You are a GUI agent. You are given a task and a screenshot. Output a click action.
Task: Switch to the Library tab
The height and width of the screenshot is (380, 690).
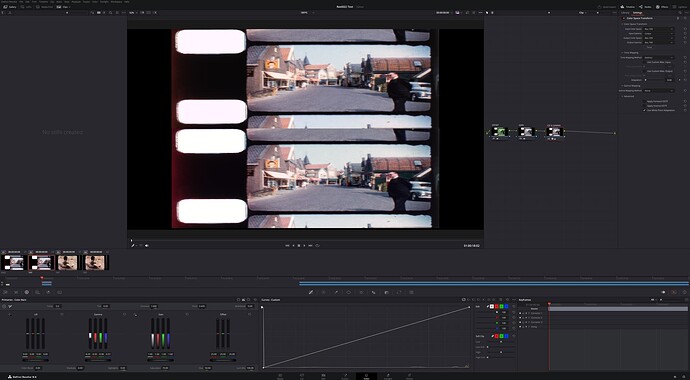click(x=625, y=13)
